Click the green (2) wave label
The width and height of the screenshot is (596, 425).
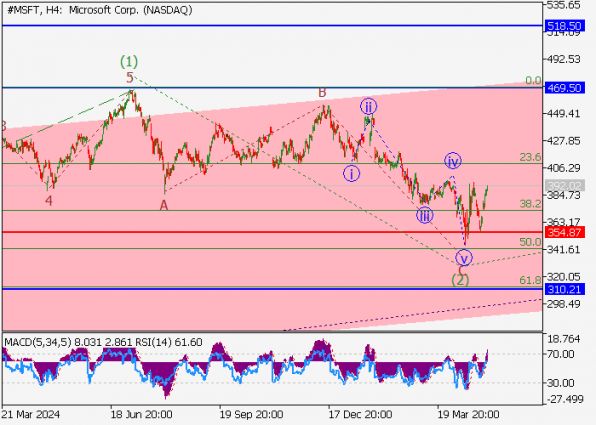pyautogui.click(x=460, y=281)
